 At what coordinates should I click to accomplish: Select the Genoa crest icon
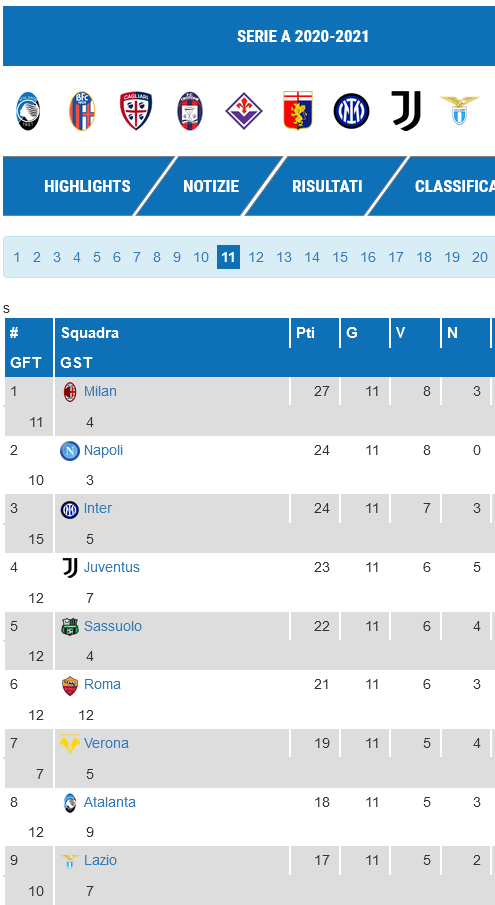pyautogui.click(x=298, y=110)
